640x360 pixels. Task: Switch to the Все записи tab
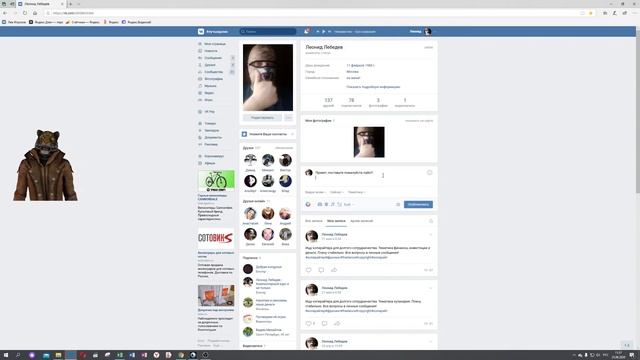pyautogui.click(x=314, y=221)
